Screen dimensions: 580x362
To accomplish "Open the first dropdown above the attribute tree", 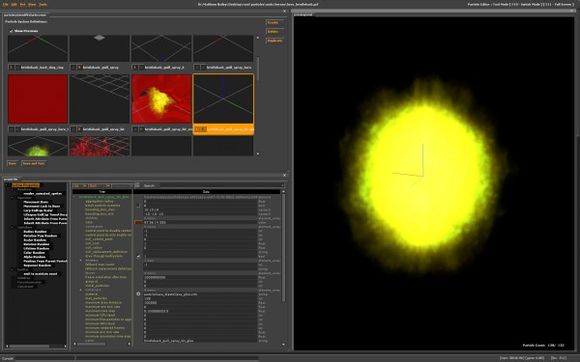I will pos(80,186).
